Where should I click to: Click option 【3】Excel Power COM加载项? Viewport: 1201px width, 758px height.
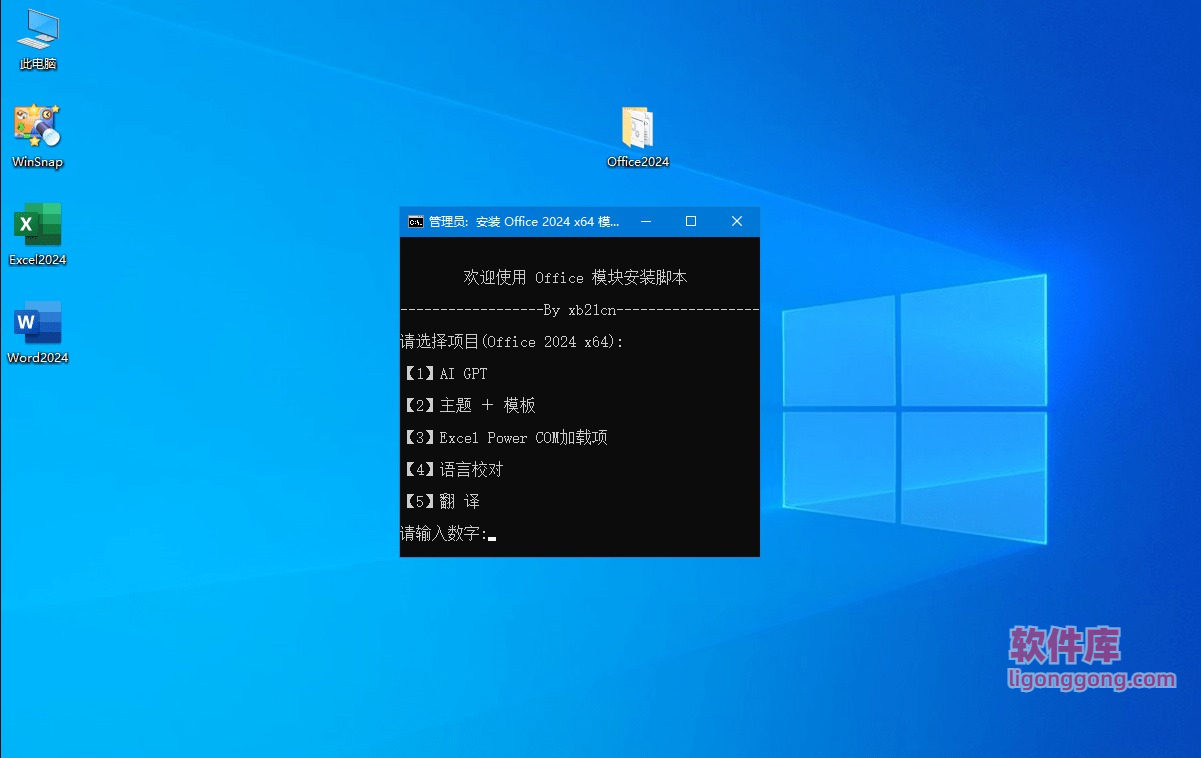(504, 437)
